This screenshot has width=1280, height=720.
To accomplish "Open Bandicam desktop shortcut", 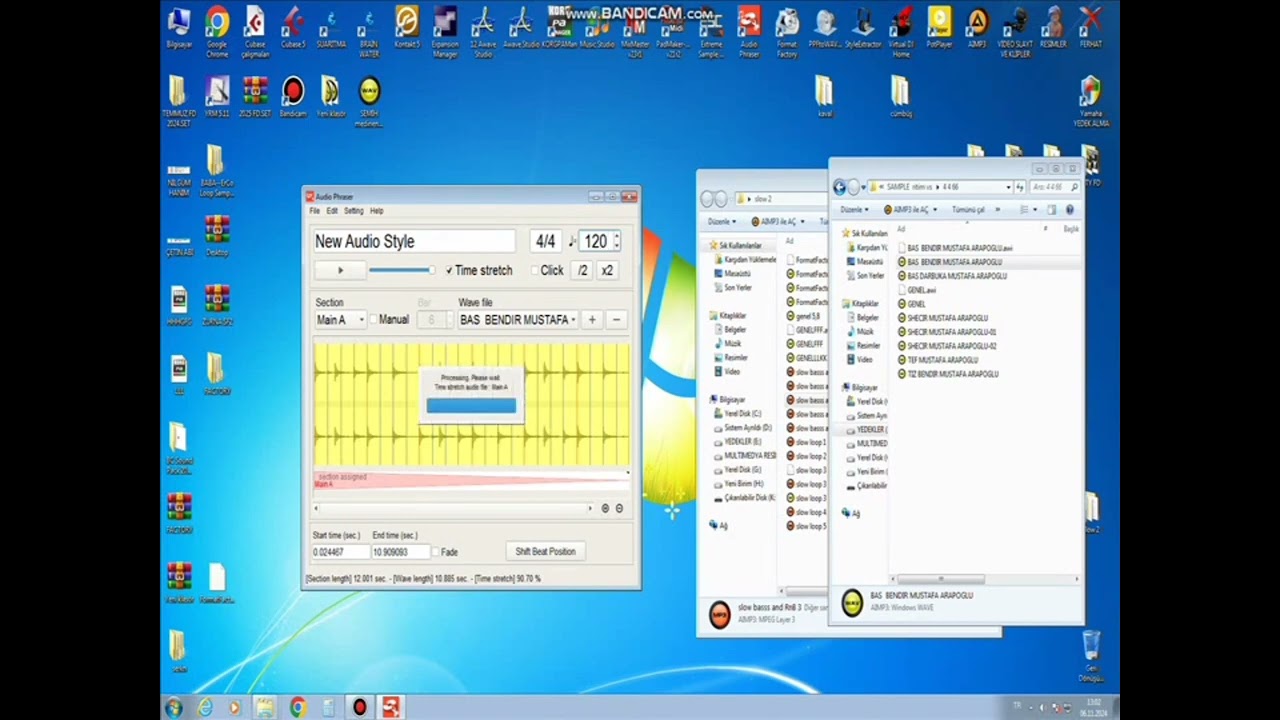I will [293, 98].
